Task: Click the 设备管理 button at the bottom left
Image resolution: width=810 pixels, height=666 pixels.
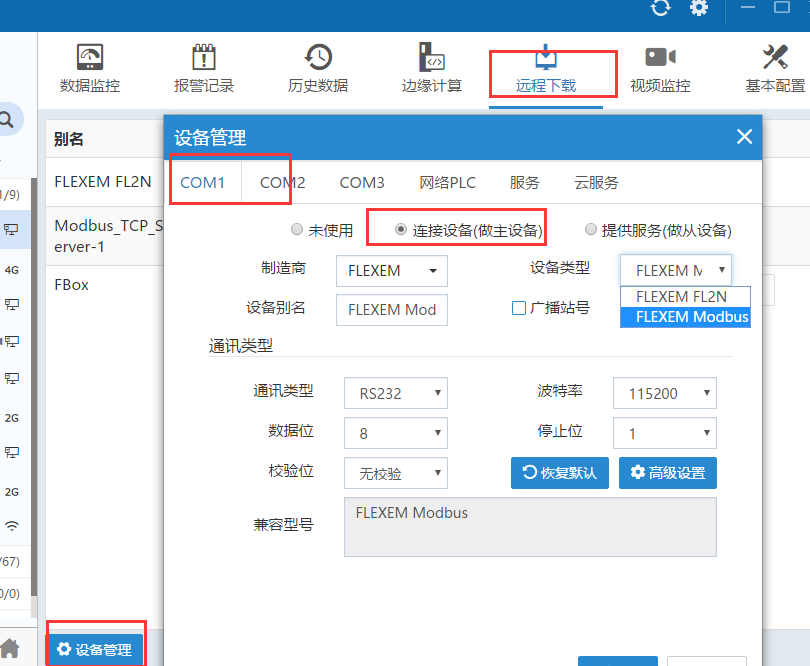Action: click(95, 649)
